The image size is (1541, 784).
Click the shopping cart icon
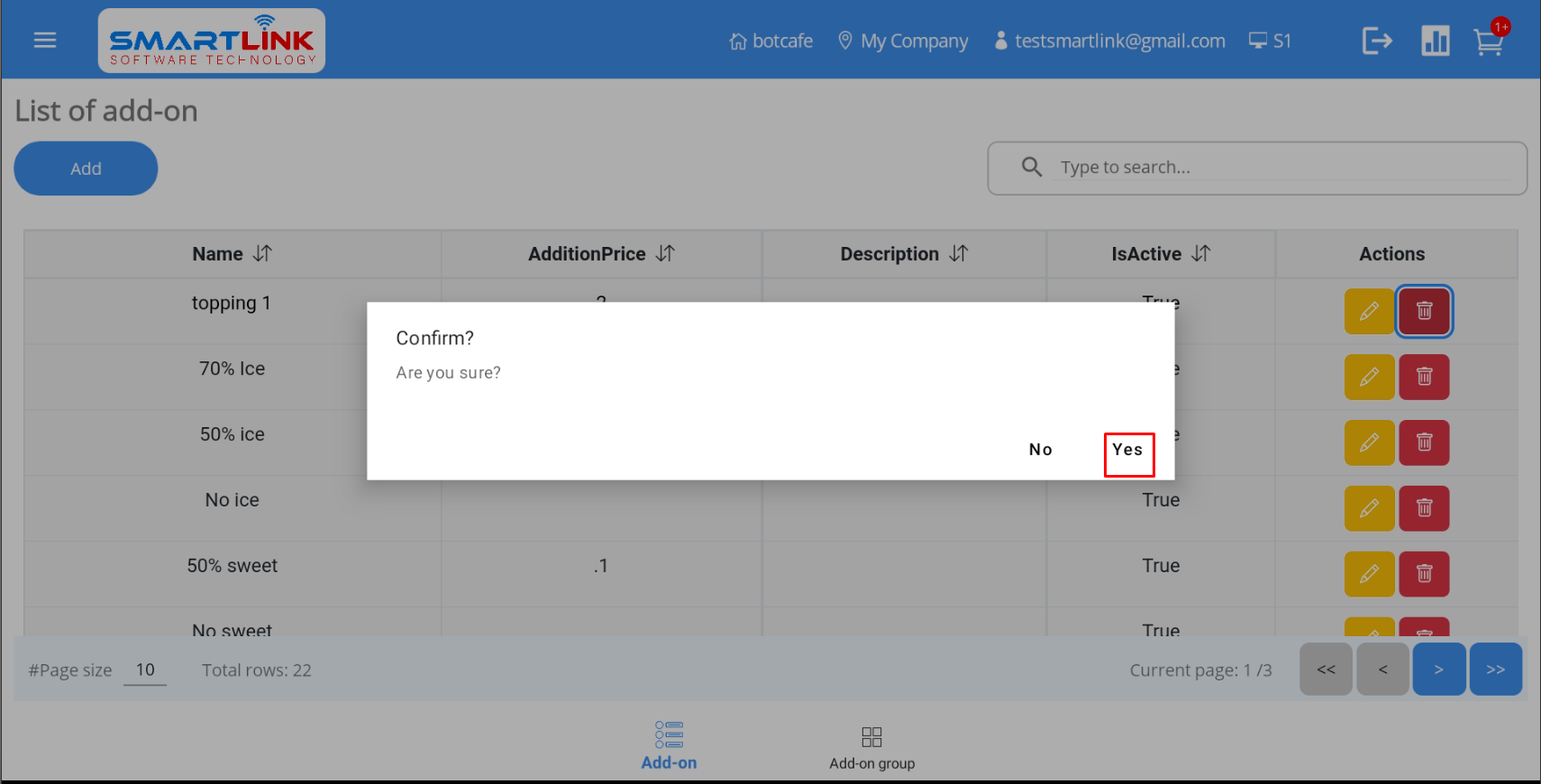point(1488,41)
